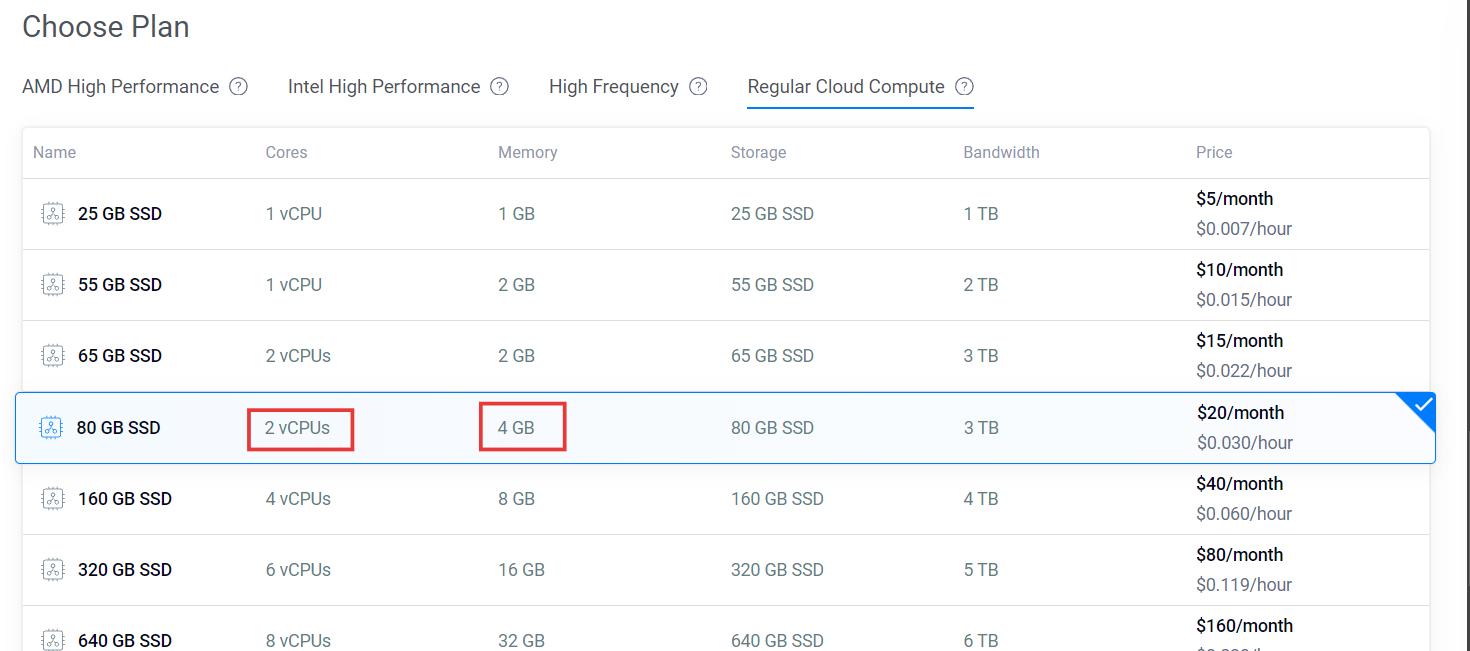1470x651 pixels.
Task: Click the help icon beside Regular Cloud Compute
Action: click(x=964, y=86)
